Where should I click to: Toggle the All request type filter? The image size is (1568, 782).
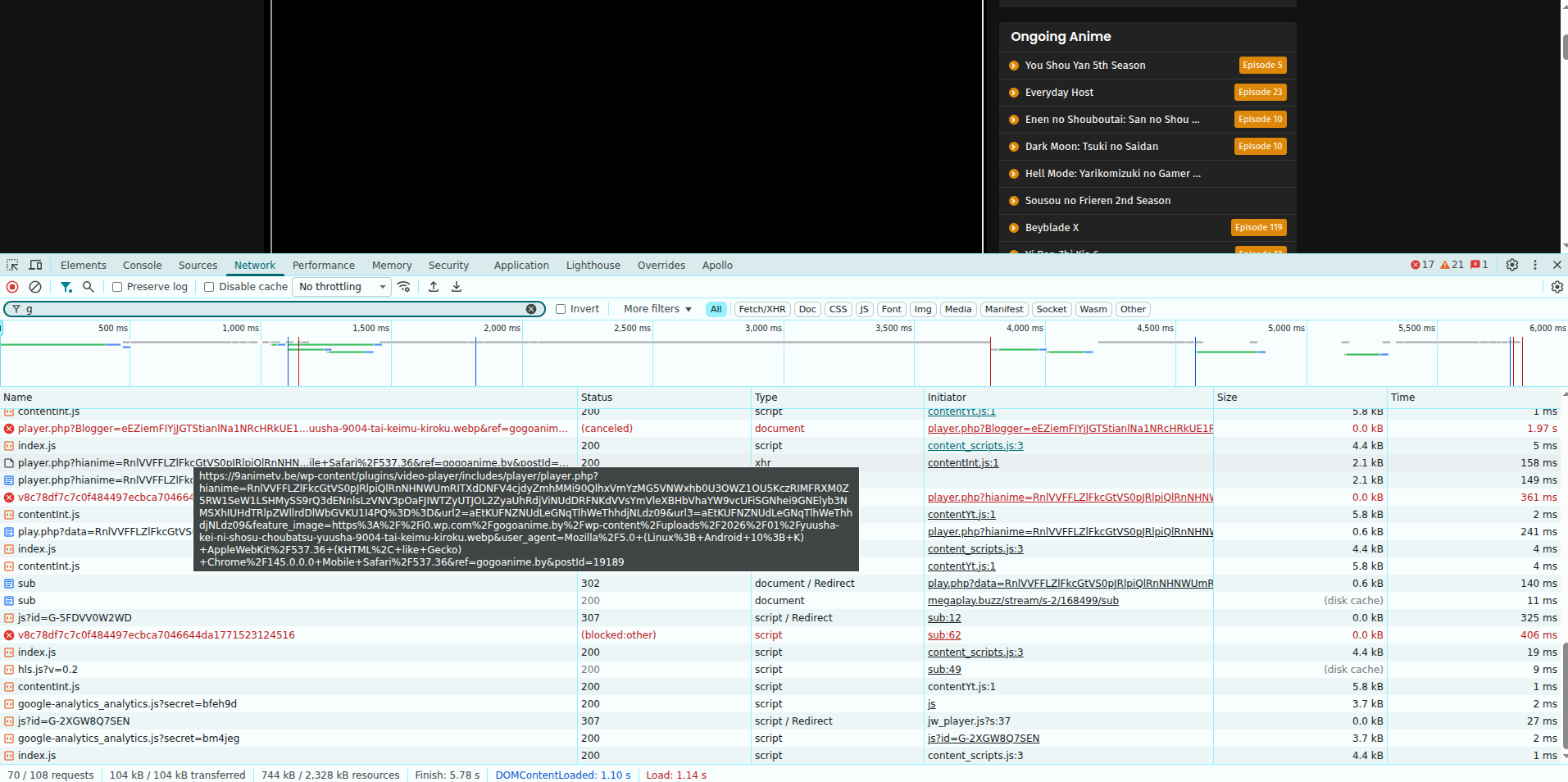[x=716, y=309]
